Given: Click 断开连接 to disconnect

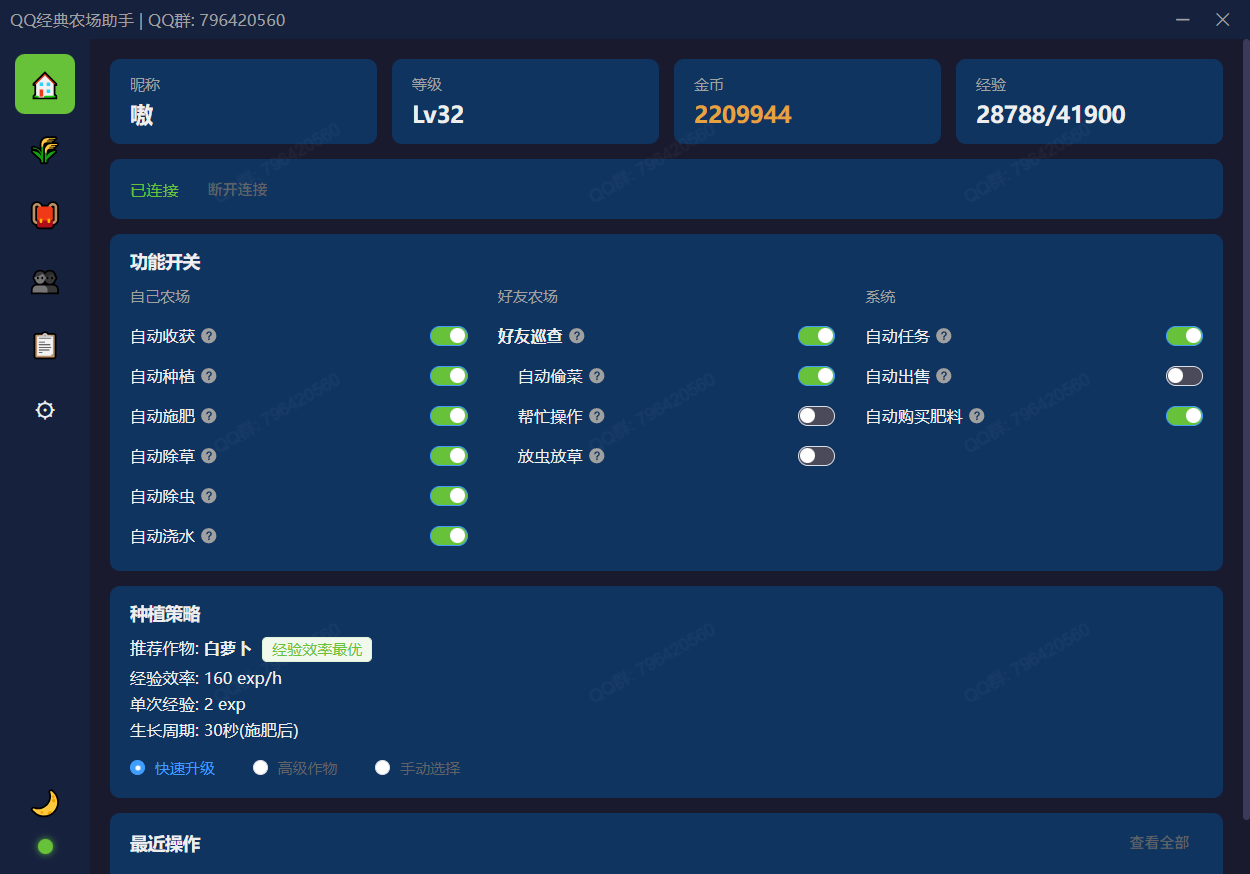Looking at the screenshot, I should click(x=237, y=189).
